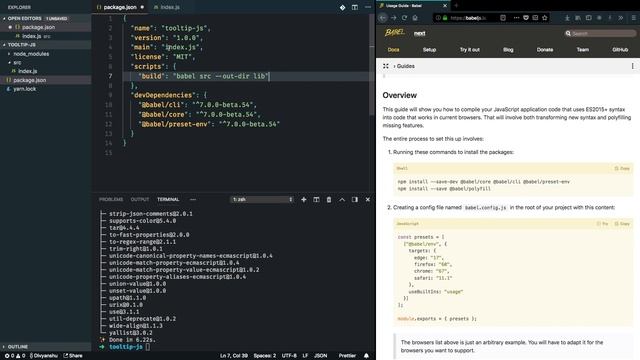640x360 pixels.
Task: Open a new browser tab
Action: [x=456, y=6]
